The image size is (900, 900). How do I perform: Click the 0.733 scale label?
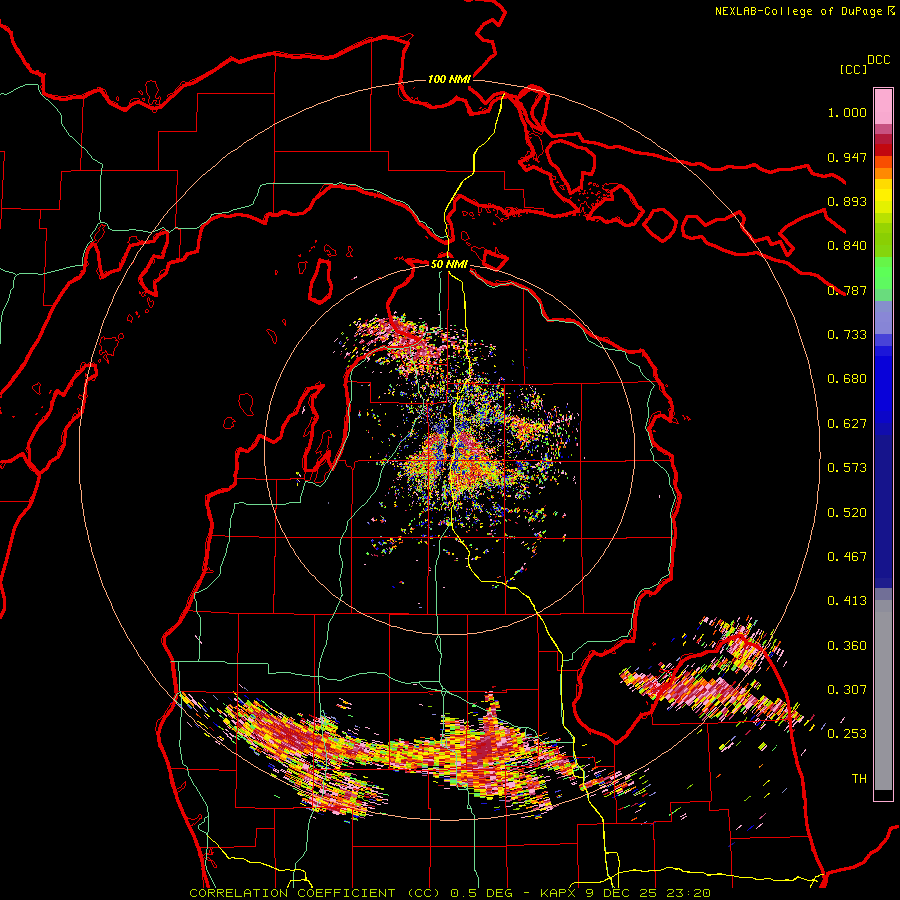847,335
